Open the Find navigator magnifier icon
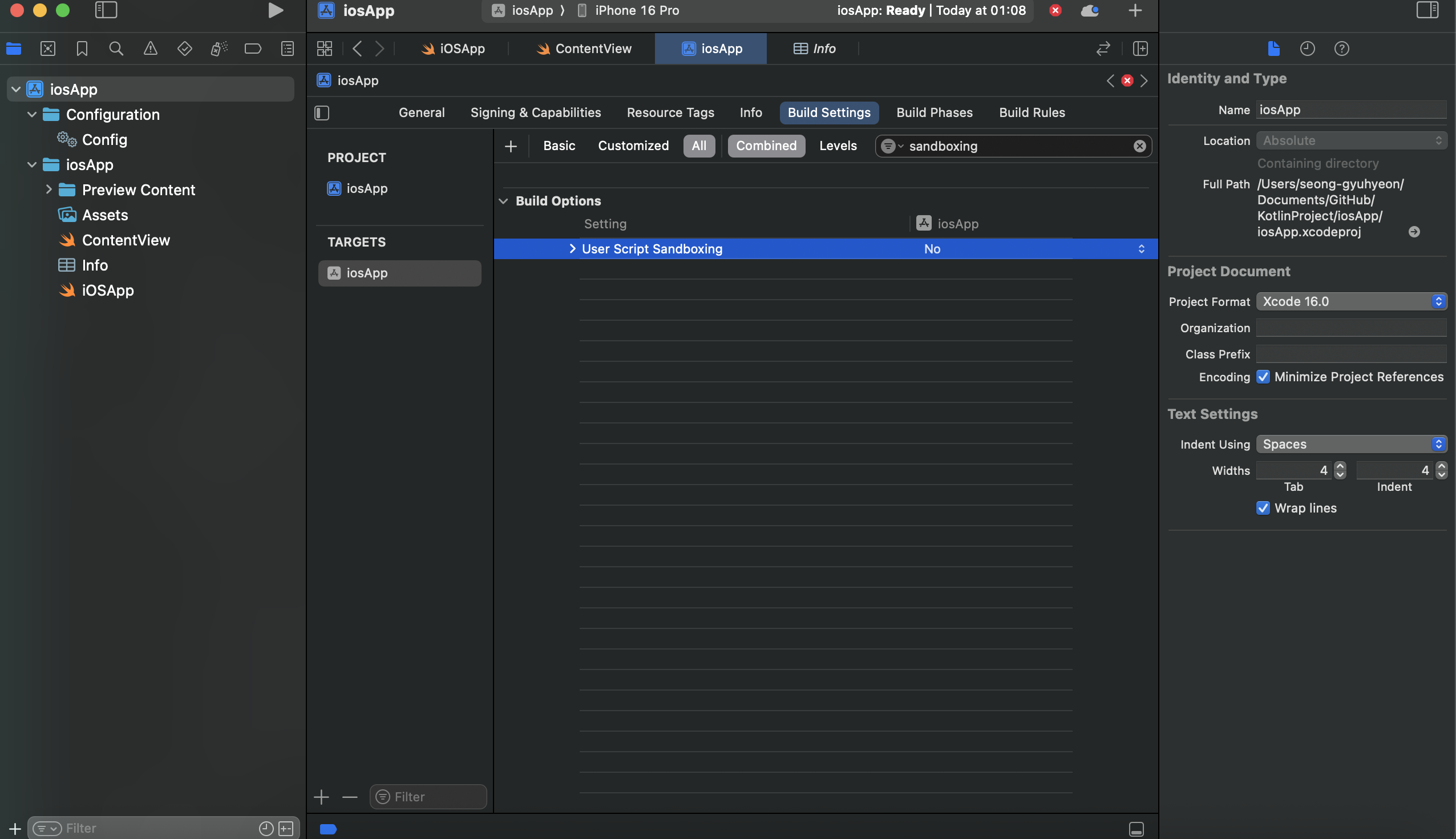 (x=116, y=49)
